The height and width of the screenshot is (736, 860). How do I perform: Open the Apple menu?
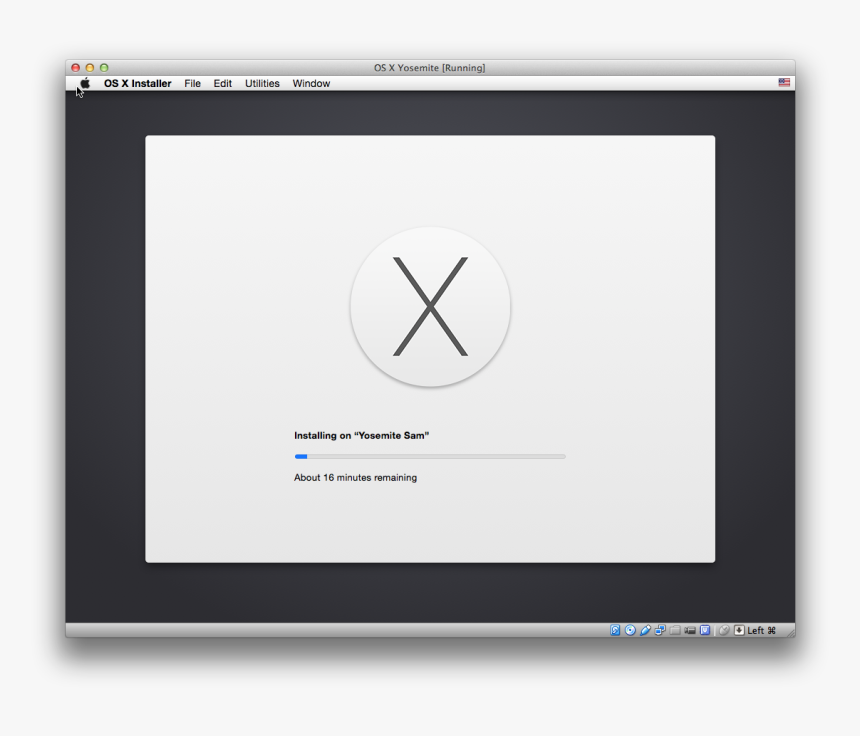tap(85, 83)
